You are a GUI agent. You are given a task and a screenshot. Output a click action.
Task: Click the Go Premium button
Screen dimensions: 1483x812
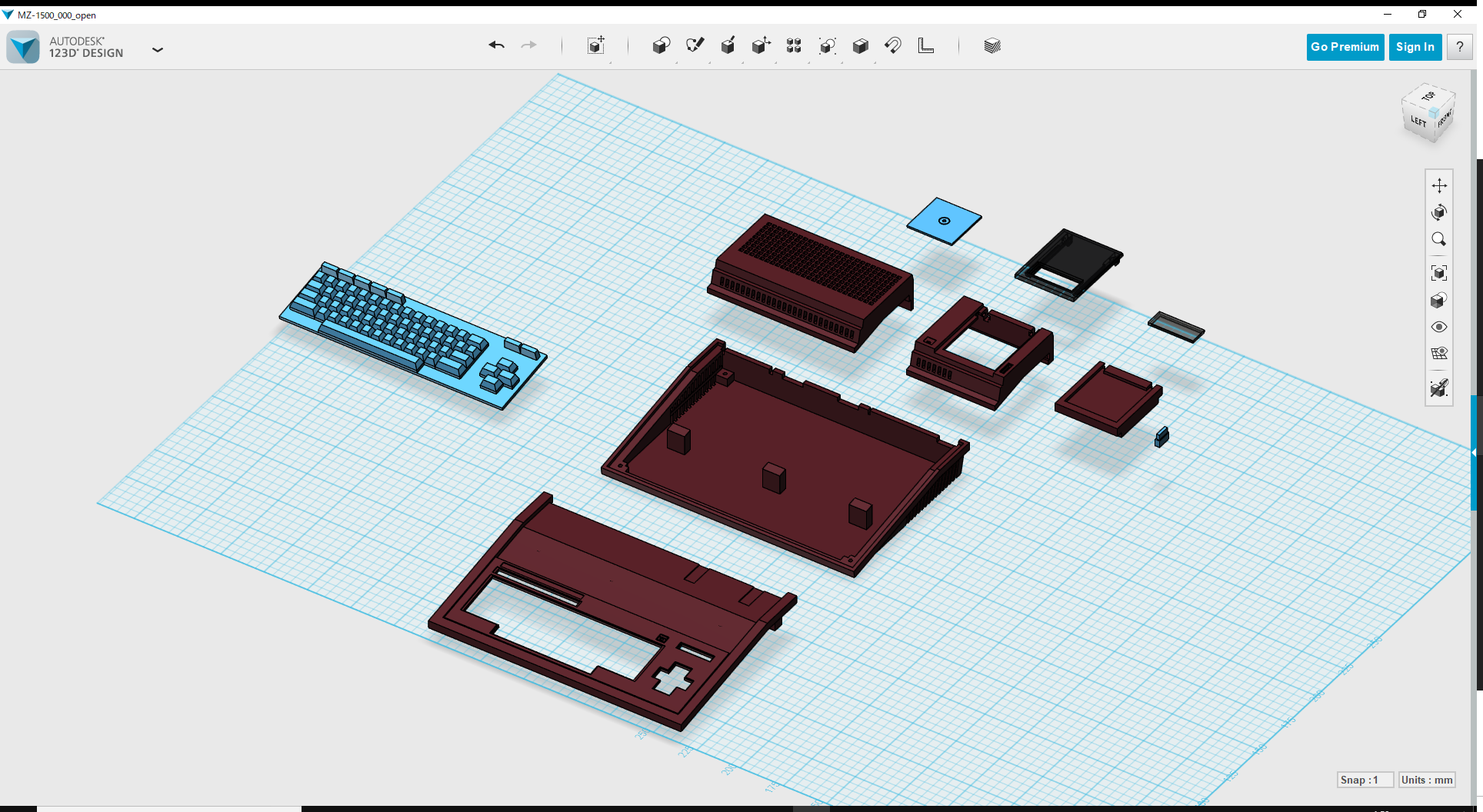1345,47
